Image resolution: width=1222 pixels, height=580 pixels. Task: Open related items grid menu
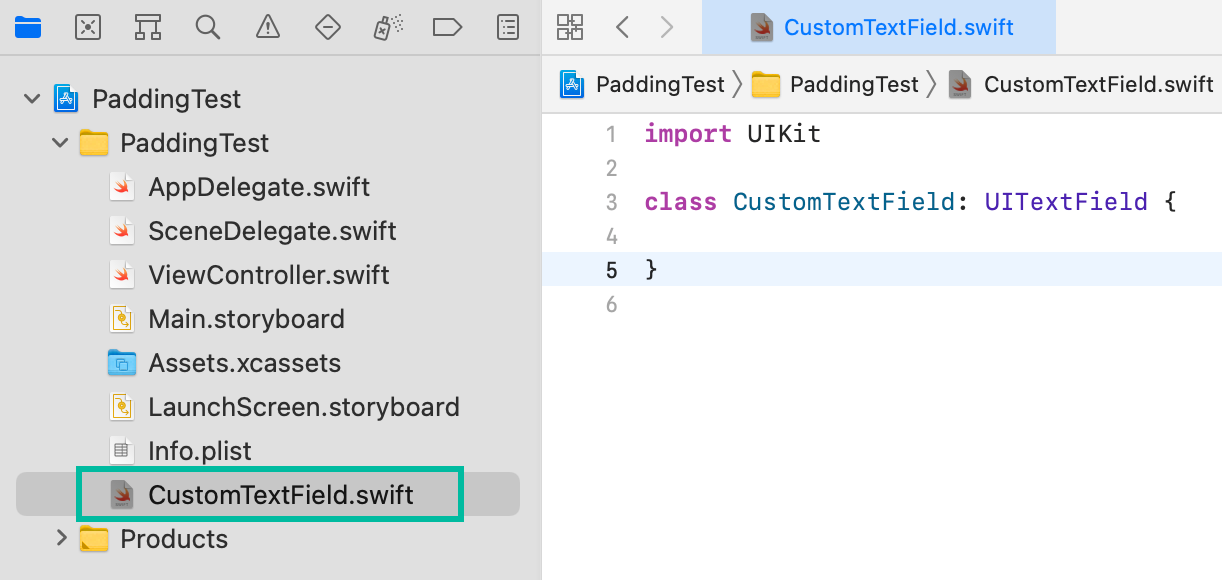[x=570, y=27]
